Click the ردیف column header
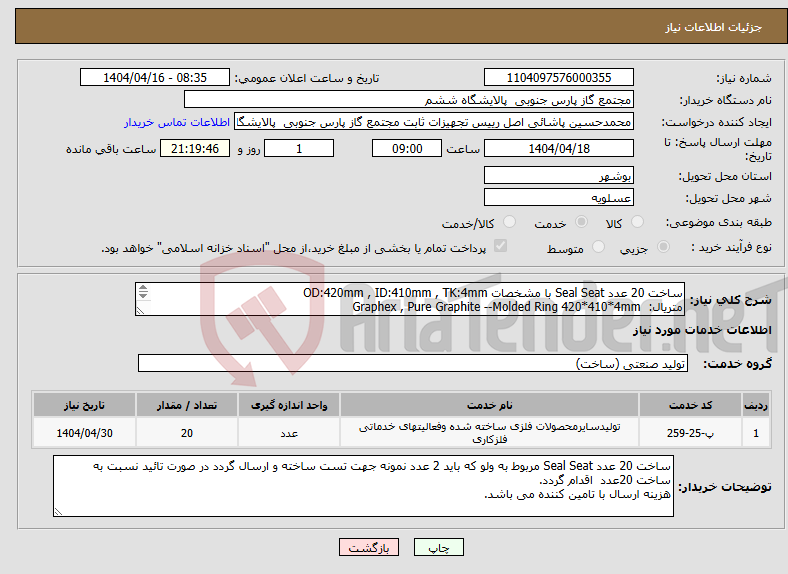 point(756,405)
